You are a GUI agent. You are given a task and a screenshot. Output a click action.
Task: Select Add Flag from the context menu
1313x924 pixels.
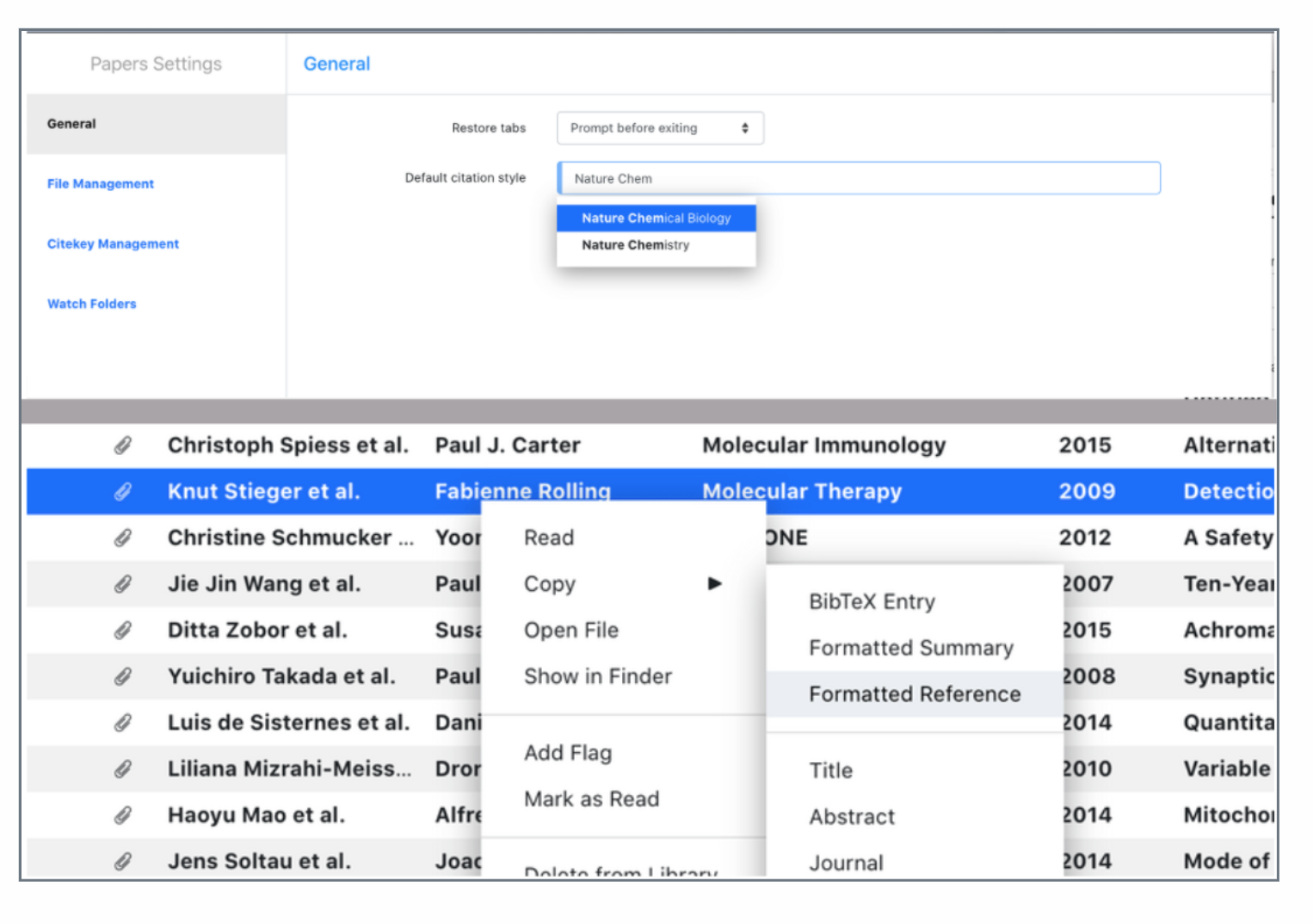tap(568, 753)
